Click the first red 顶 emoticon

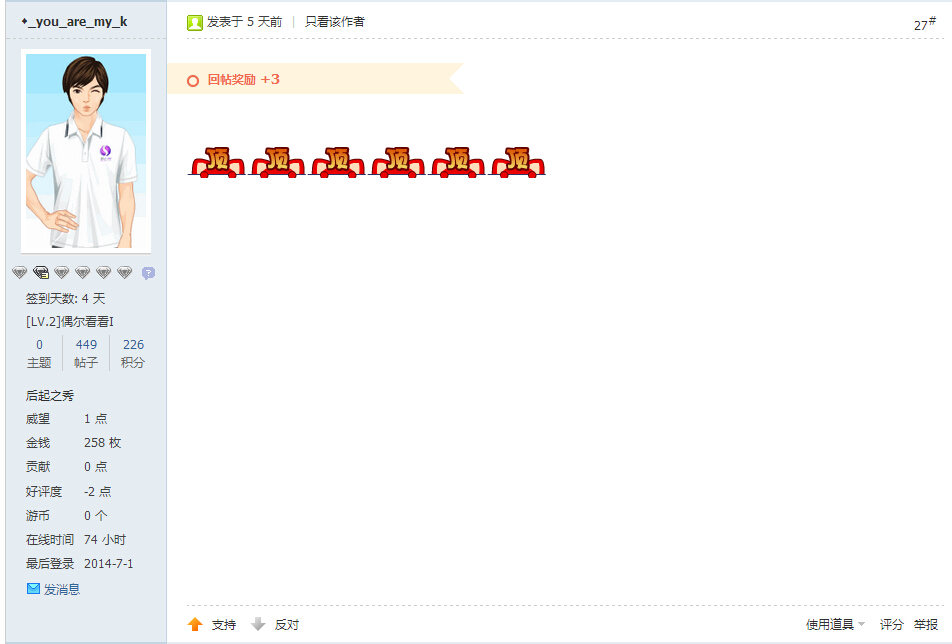pyautogui.click(x=217, y=162)
